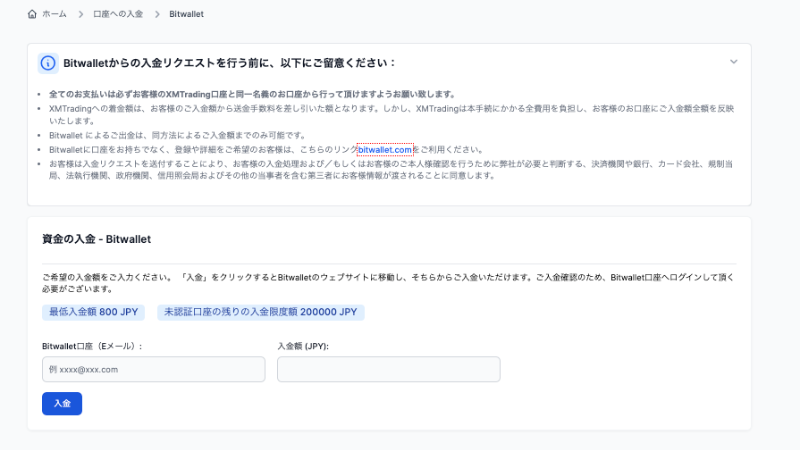The width and height of the screenshot is (800, 450).
Task: Click the 資金の入金 - Bitwallet heading
Action: pyautogui.click(x=96, y=239)
